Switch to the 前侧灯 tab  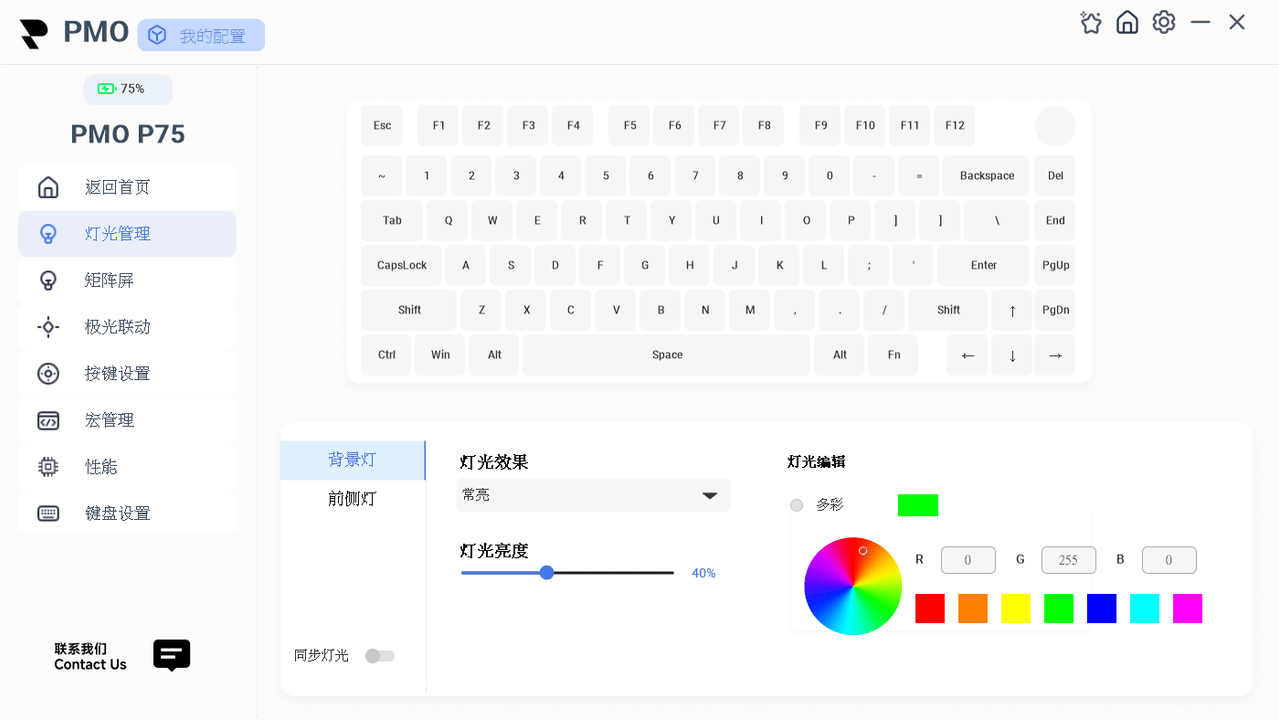point(352,499)
